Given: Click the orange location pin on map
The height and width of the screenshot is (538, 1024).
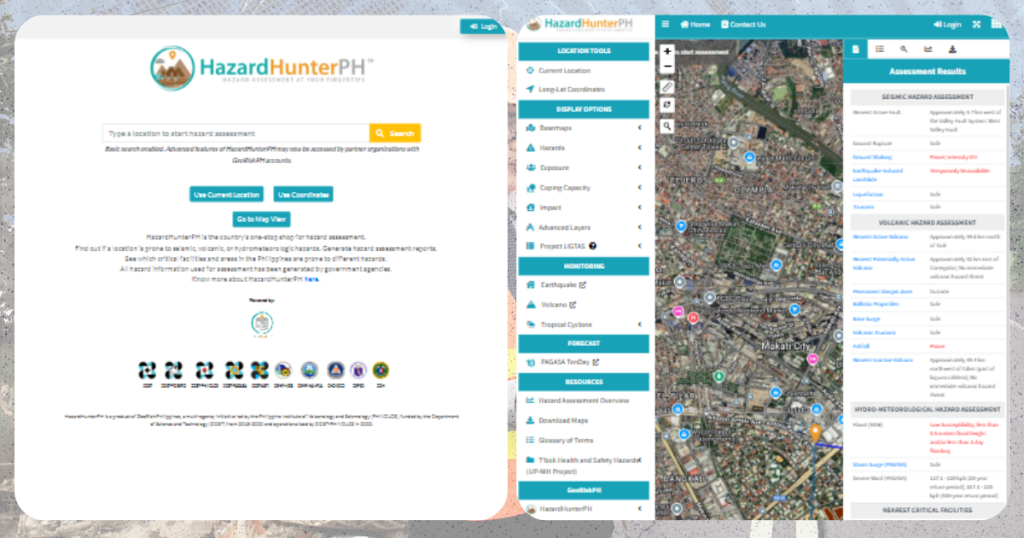Looking at the screenshot, I should [815, 432].
